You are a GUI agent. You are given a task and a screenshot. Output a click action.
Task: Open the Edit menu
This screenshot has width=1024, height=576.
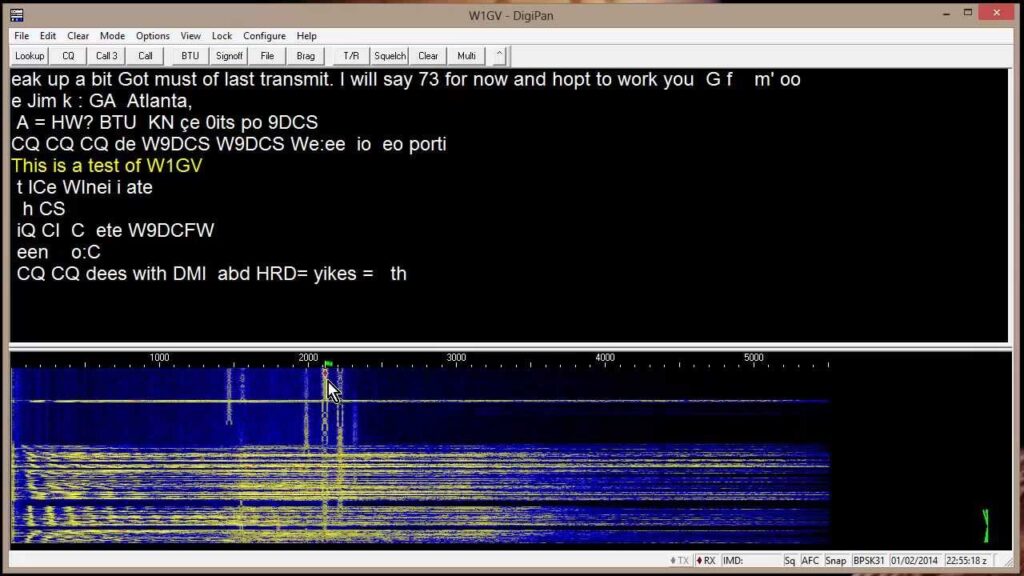[x=48, y=36]
